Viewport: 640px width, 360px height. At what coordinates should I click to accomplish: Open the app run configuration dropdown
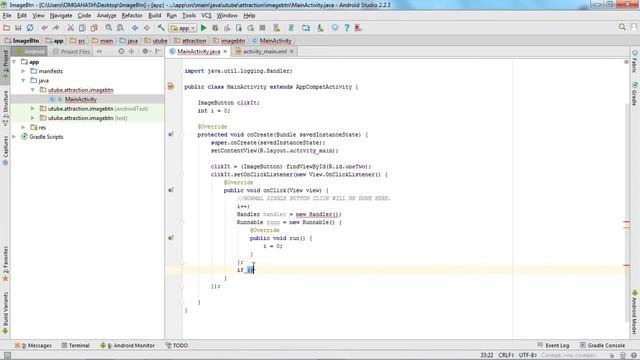coord(183,28)
